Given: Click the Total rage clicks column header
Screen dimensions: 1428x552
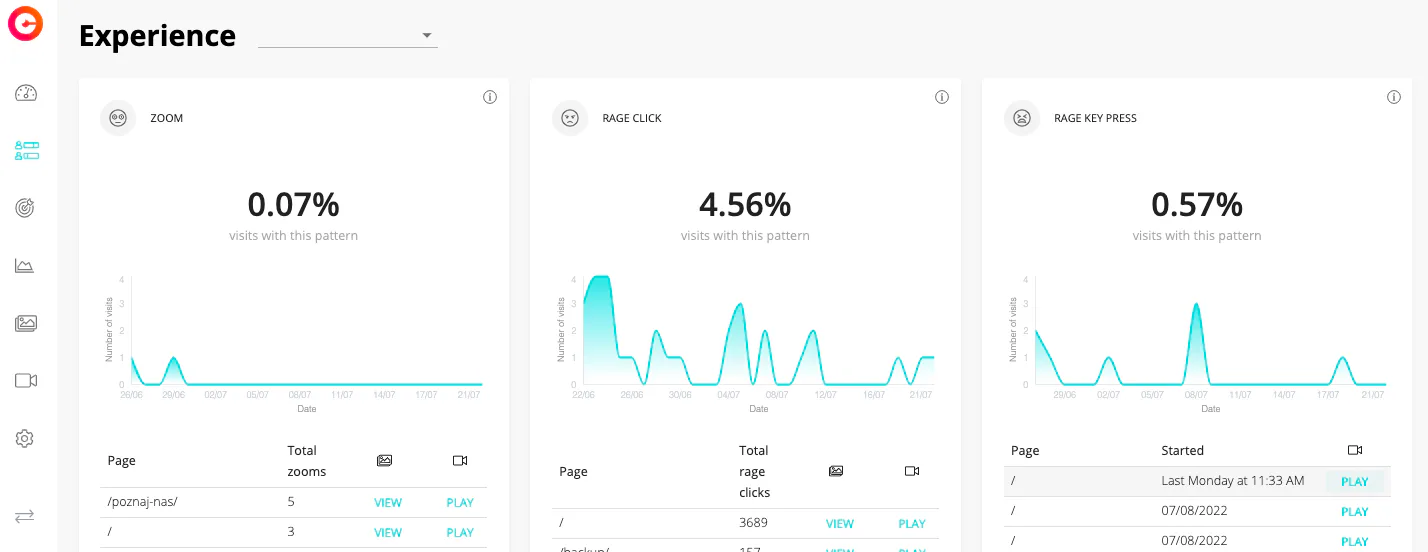Looking at the screenshot, I should pos(755,471).
